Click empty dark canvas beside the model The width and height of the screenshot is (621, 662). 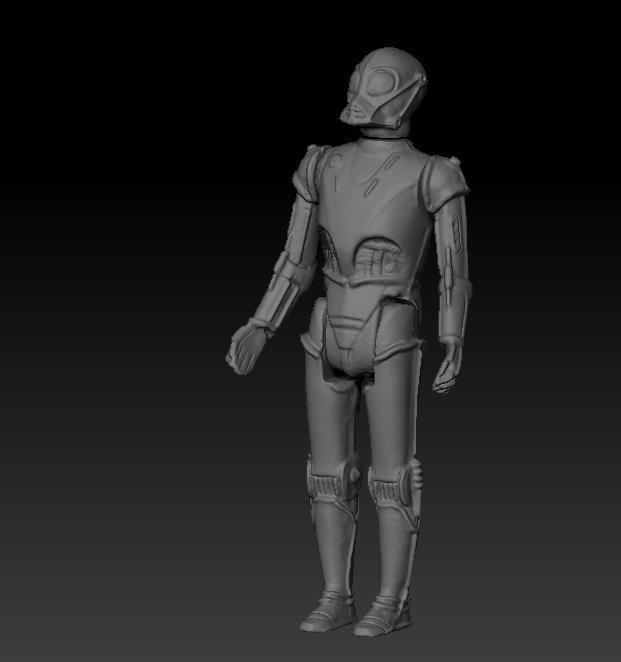pos(127,296)
